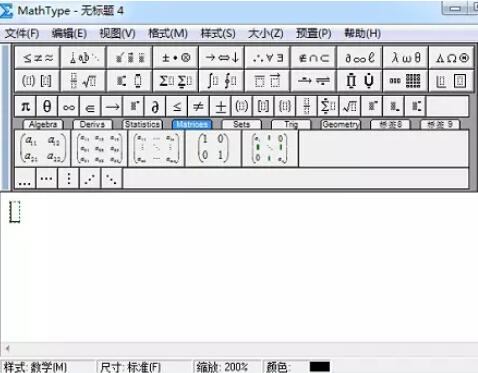The width and height of the screenshot is (478, 373).
Task: Switch to the Sets tab
Action: pyautogui.click(x=241, y=124)
